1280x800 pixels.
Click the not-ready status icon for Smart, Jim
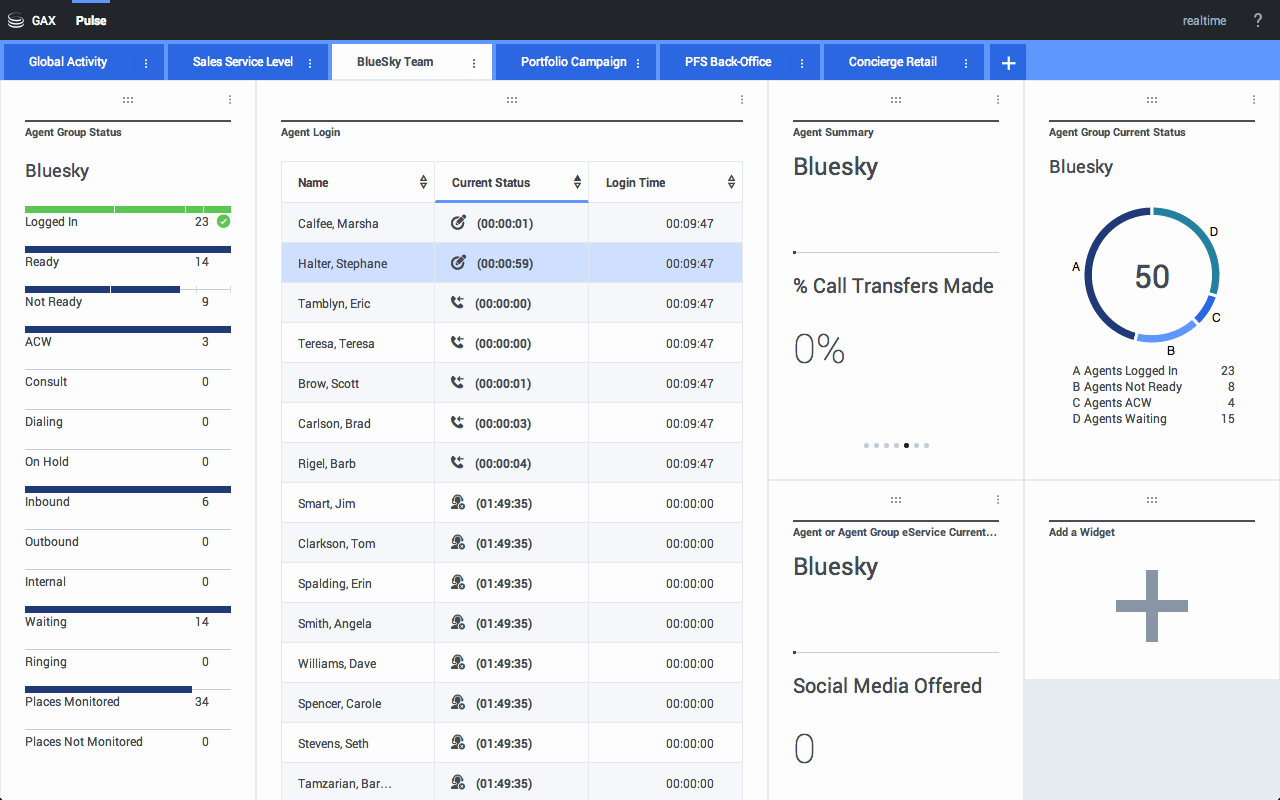(458, 503)
